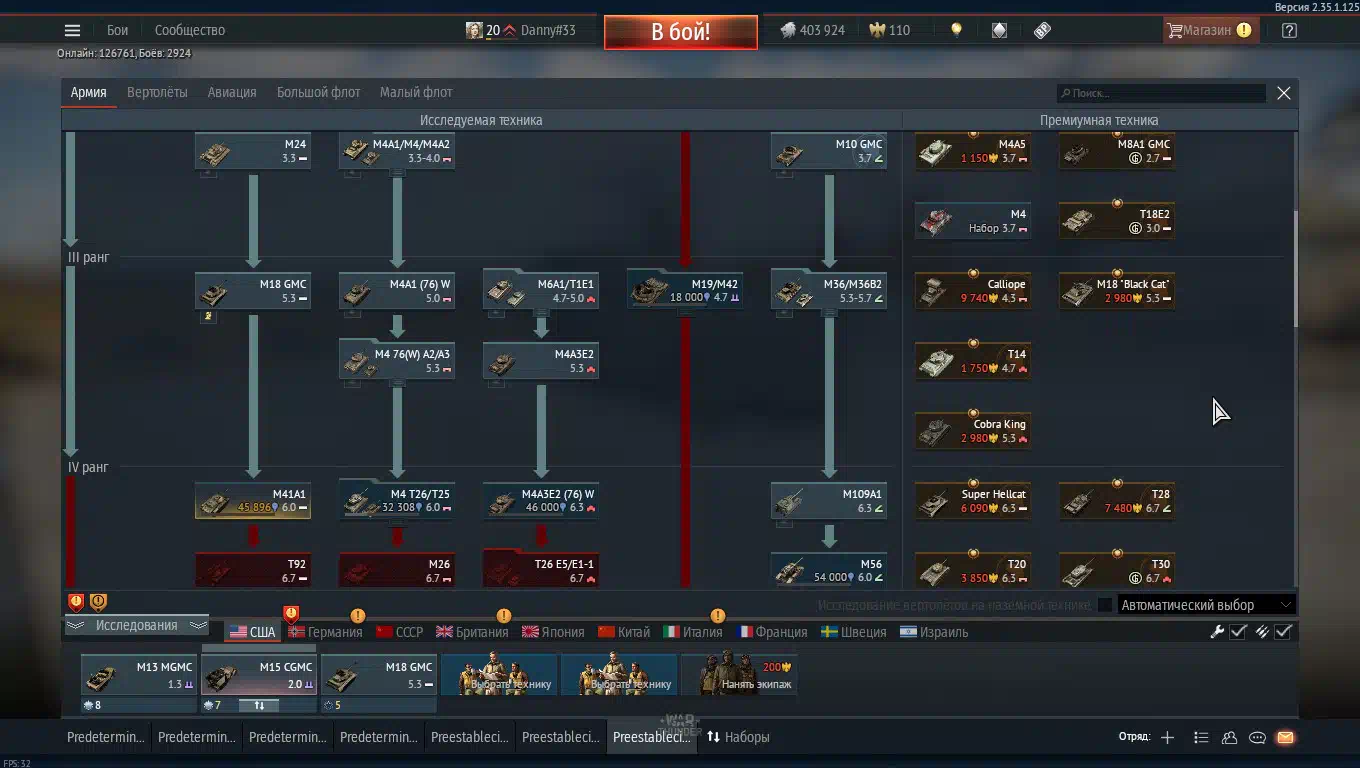Select the Германия country tab
Viewport: 1360px width, 768px height.
point(325,632)
